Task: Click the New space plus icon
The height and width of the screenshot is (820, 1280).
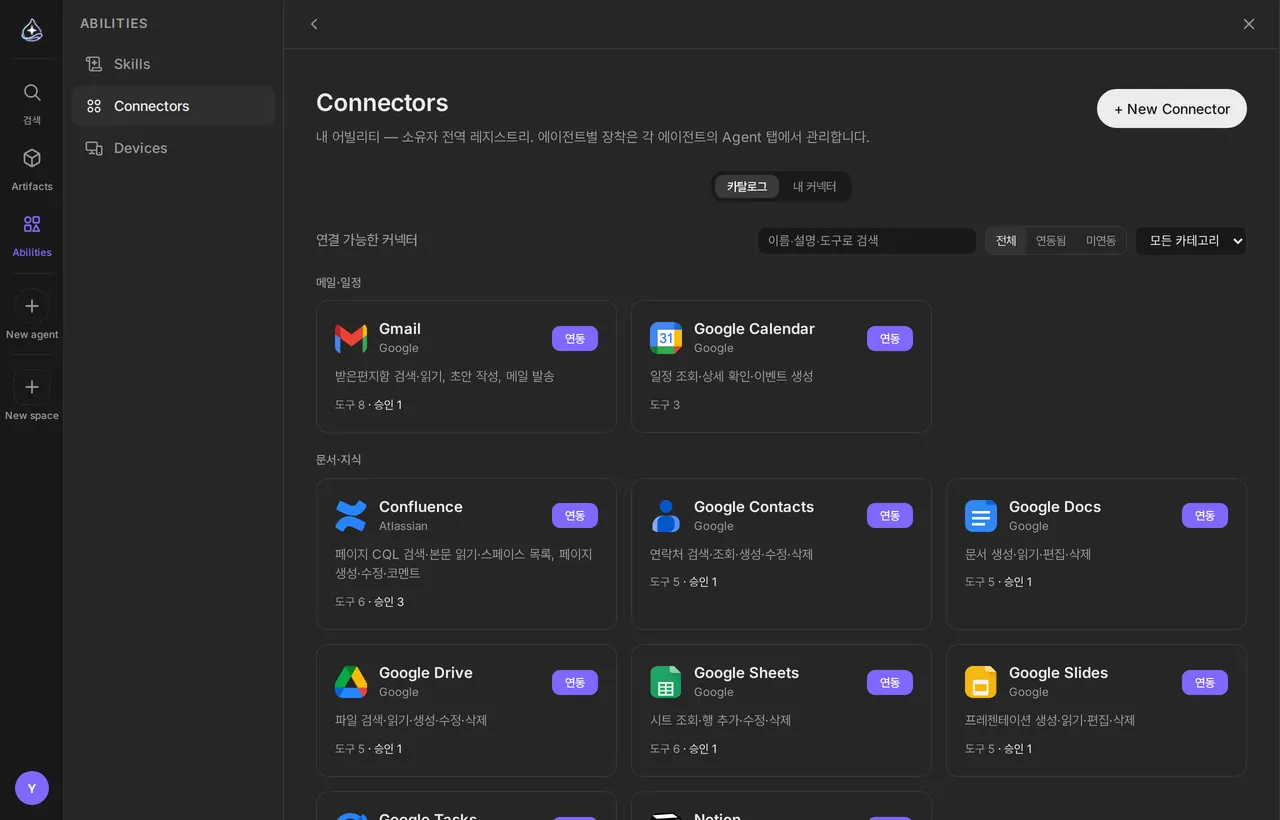Action: coord(32,387)
